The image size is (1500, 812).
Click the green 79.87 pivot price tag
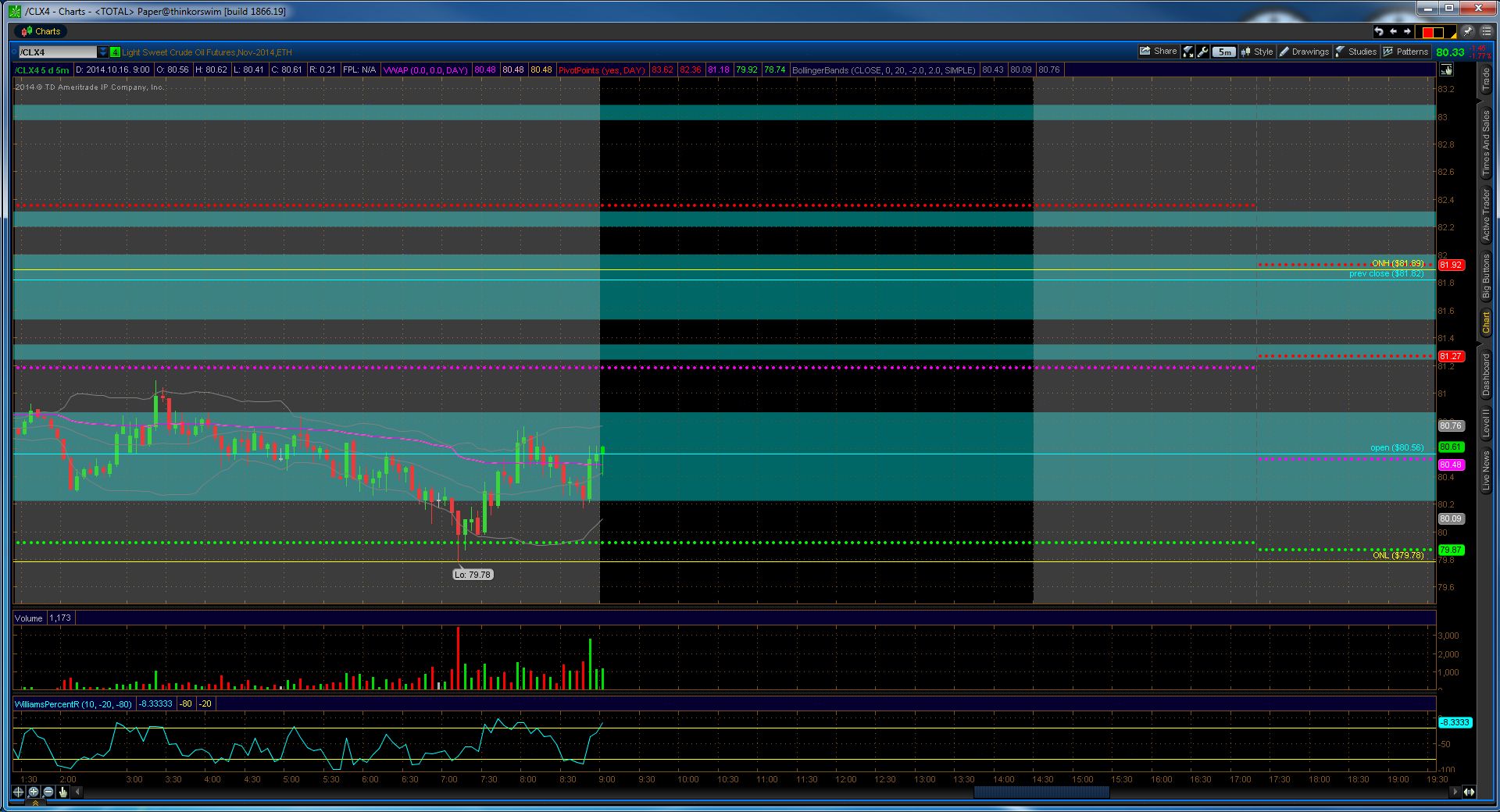(x=1451, y=550)
